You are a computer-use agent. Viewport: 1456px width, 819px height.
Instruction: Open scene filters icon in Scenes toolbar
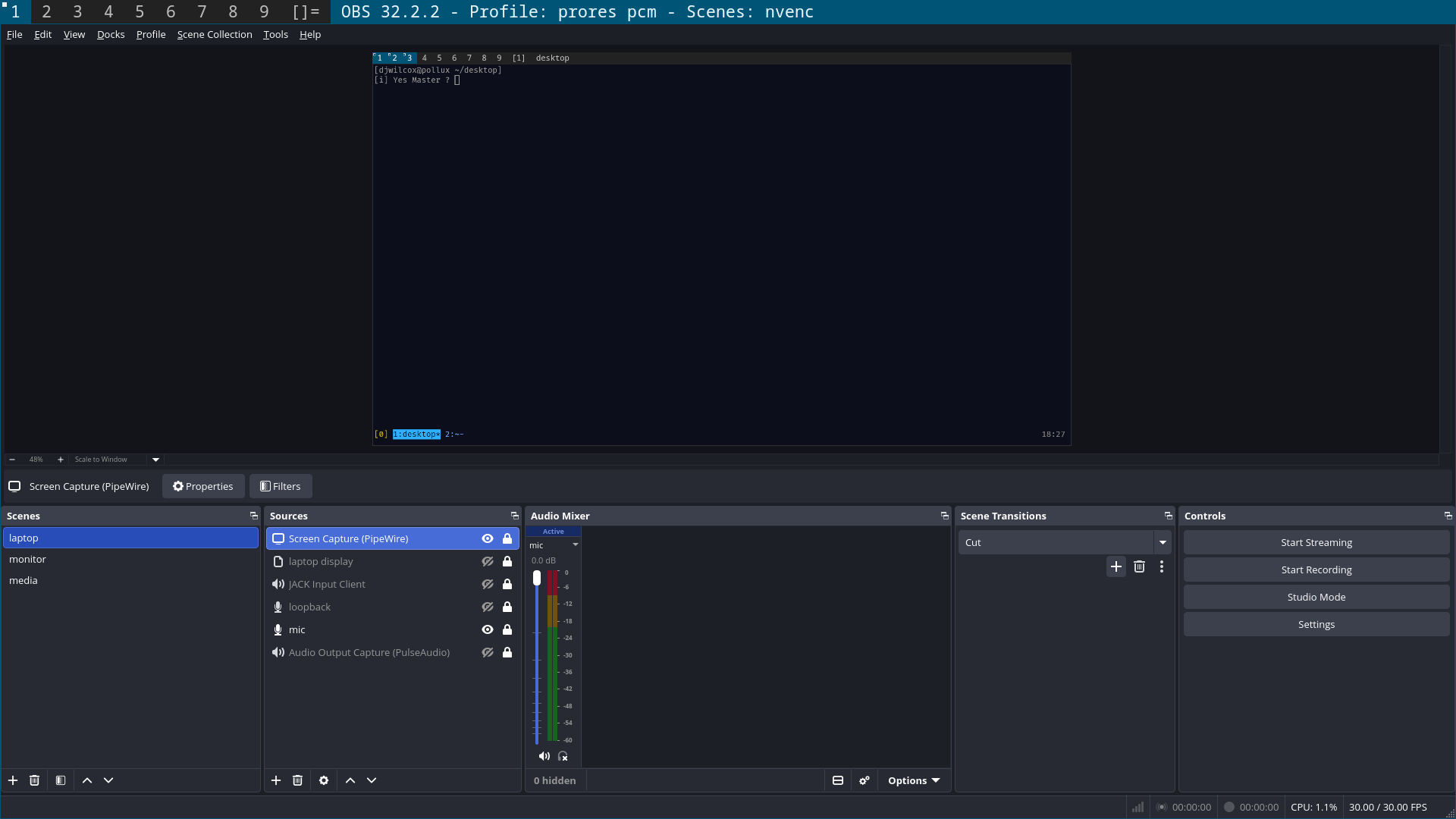point(61,780)
